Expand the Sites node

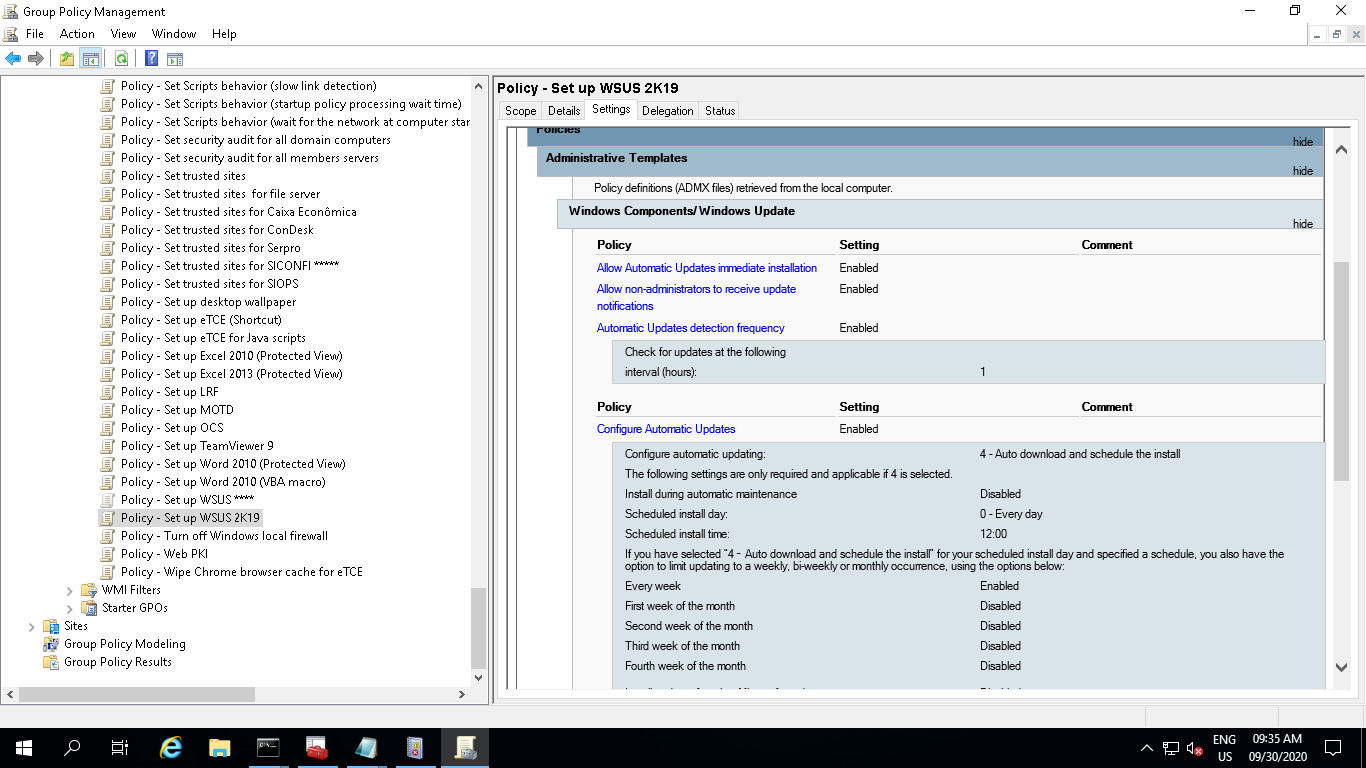(31, 626)
